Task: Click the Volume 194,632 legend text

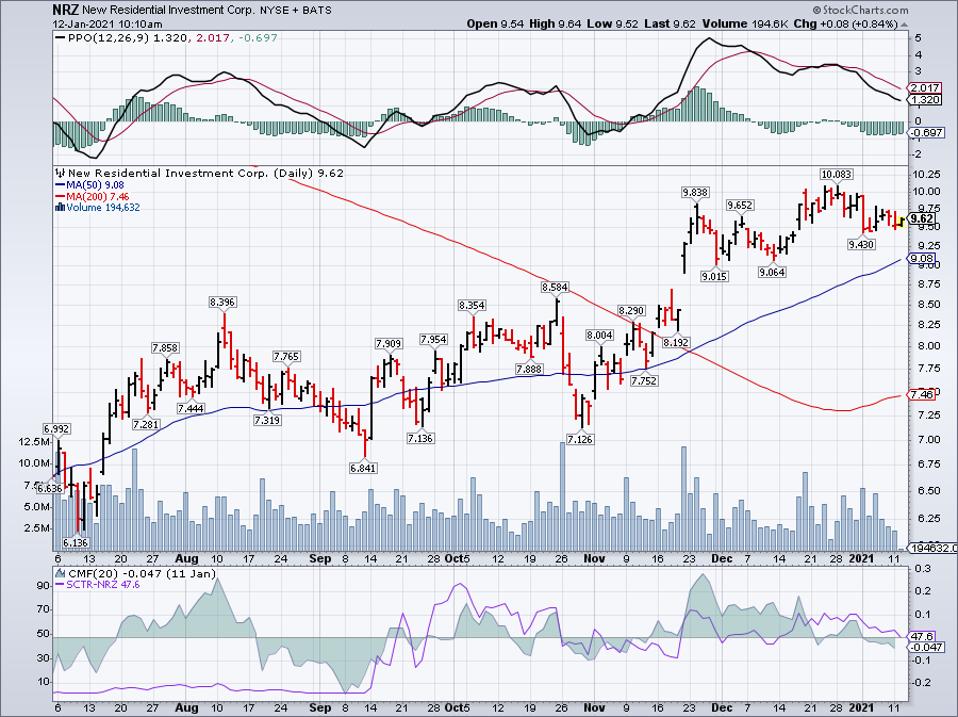Action: pos(103,208)
